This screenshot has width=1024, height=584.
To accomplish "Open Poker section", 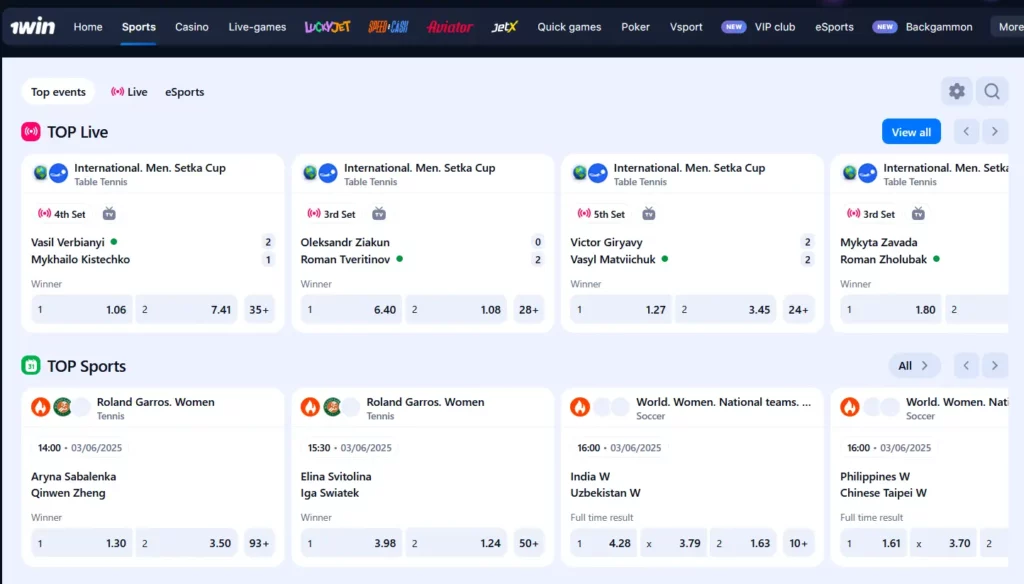I will pyautogui.click(x=635, y=27).
